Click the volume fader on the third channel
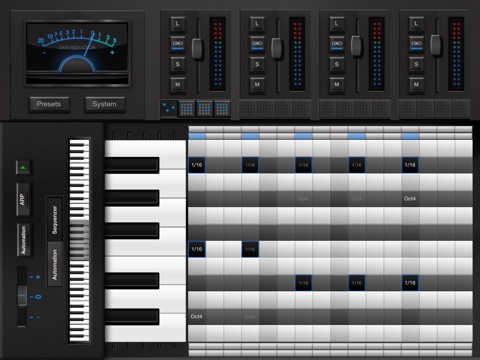This screenshot has width=480, height=360. [356, 46]
